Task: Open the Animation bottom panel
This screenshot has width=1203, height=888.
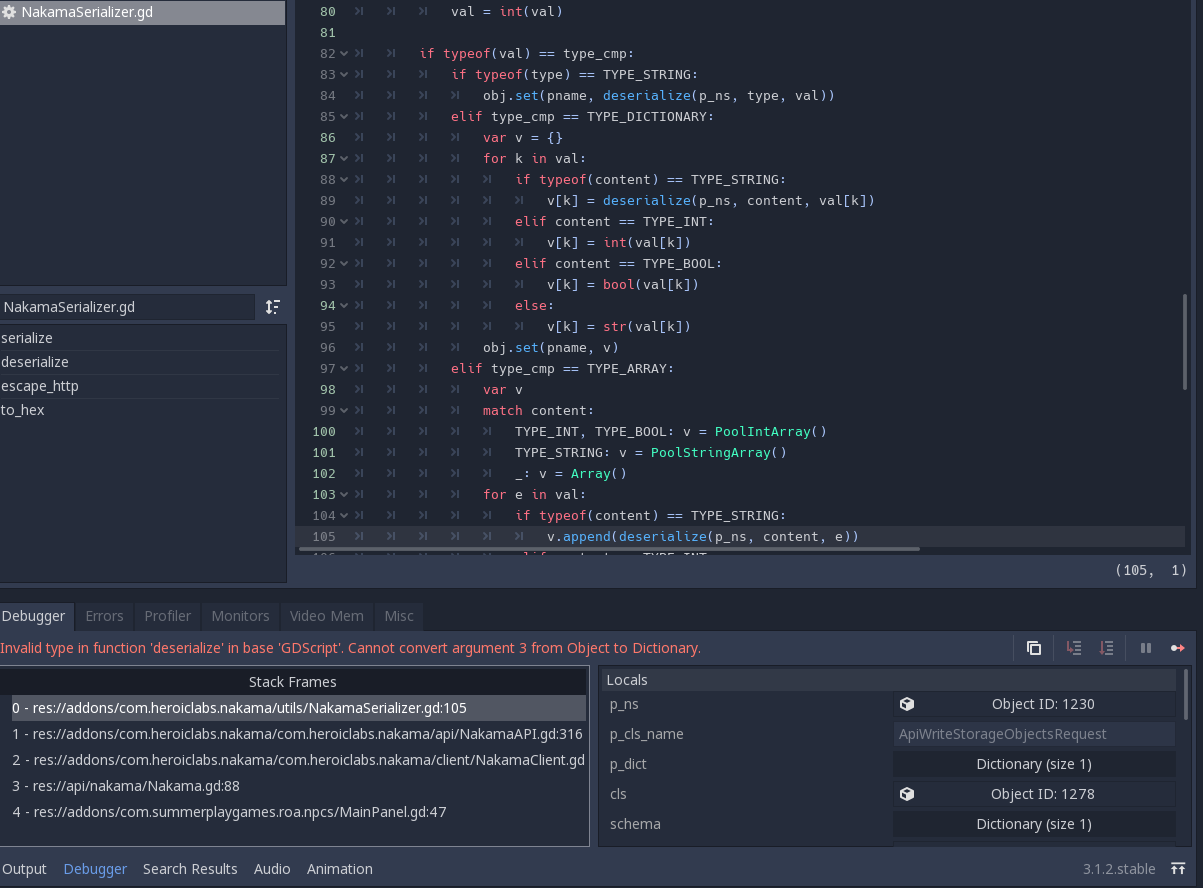Action: click(x=340, y=869)
